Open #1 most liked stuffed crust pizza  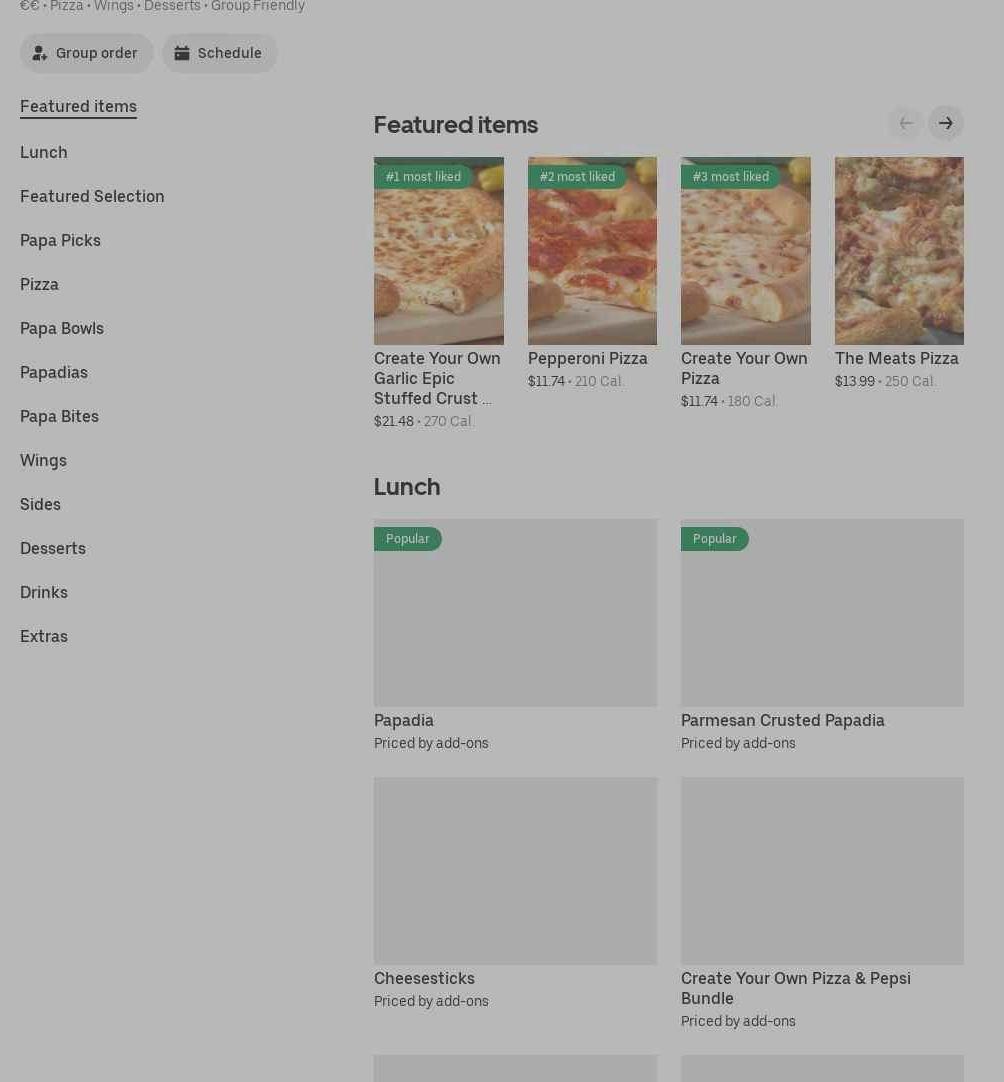point(438,251)
